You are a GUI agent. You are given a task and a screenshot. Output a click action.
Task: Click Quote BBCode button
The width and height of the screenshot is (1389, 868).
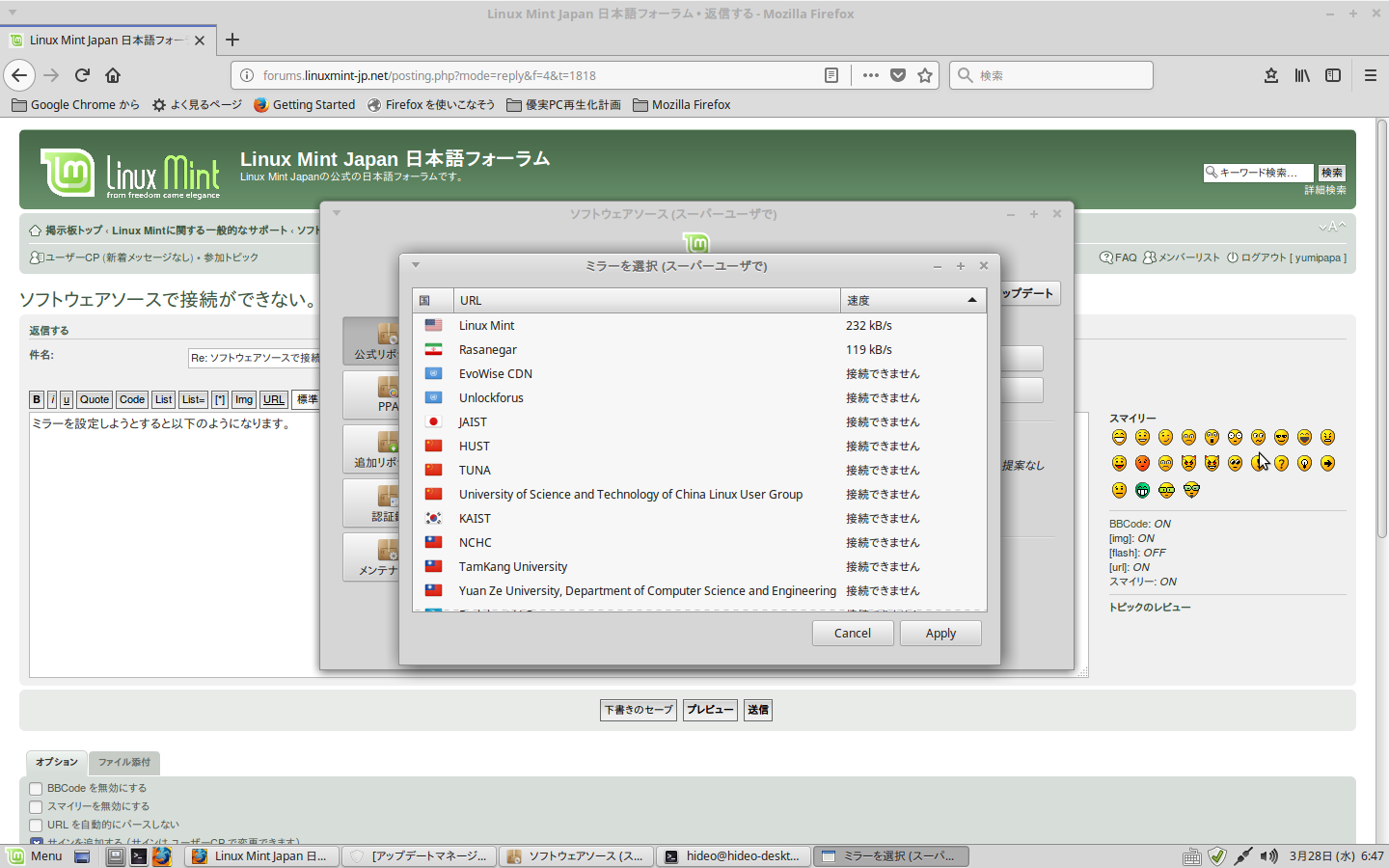95,399
